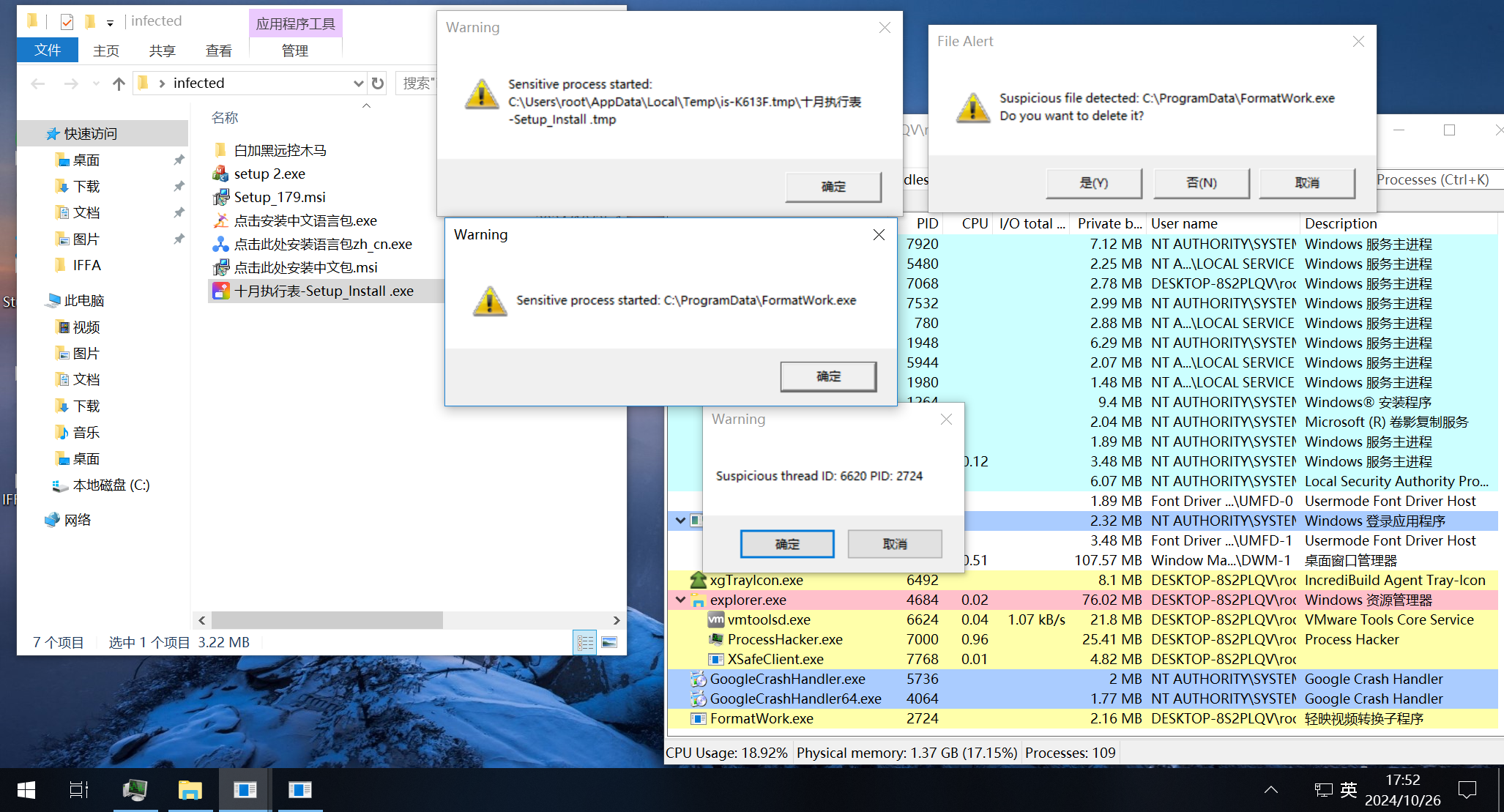Click the Explorer horizontal scrollbar thumb
This screenshot has height=812, width=1504.
327,620
